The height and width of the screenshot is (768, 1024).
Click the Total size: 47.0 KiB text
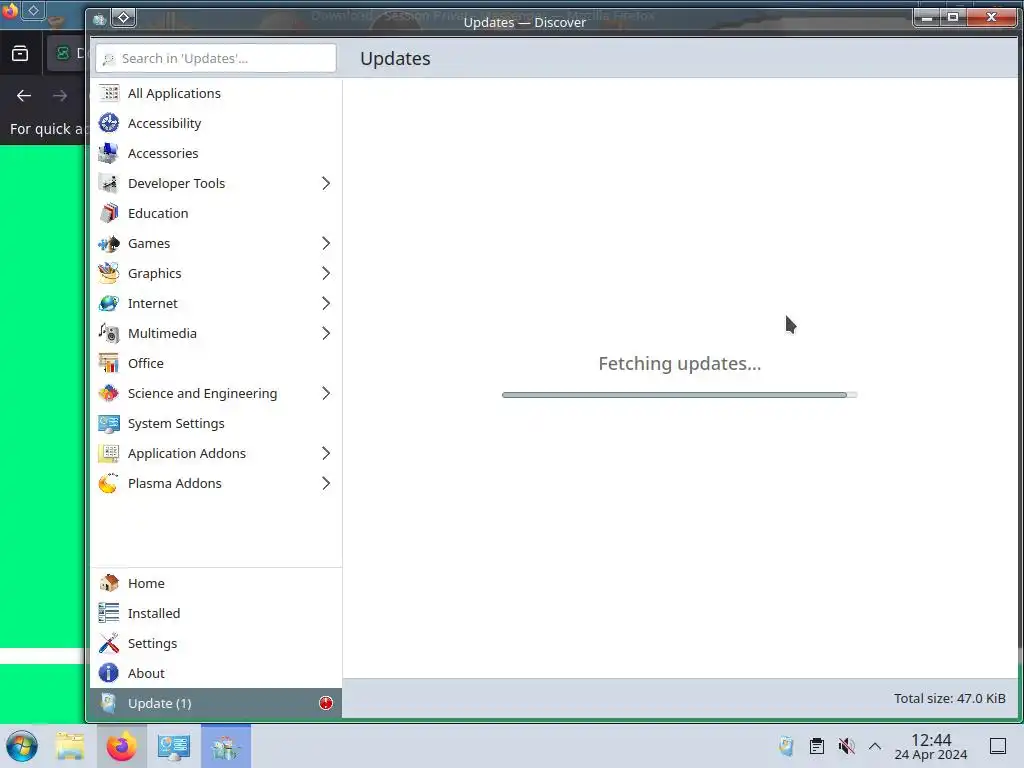(950, 698)
